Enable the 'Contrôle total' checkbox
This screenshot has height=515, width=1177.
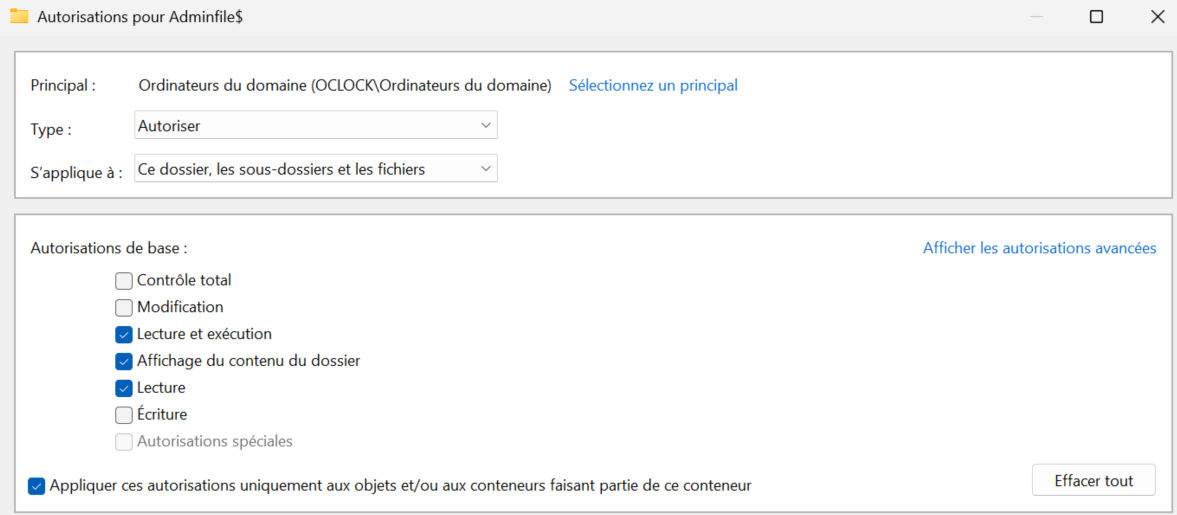[x=124, y=281]
